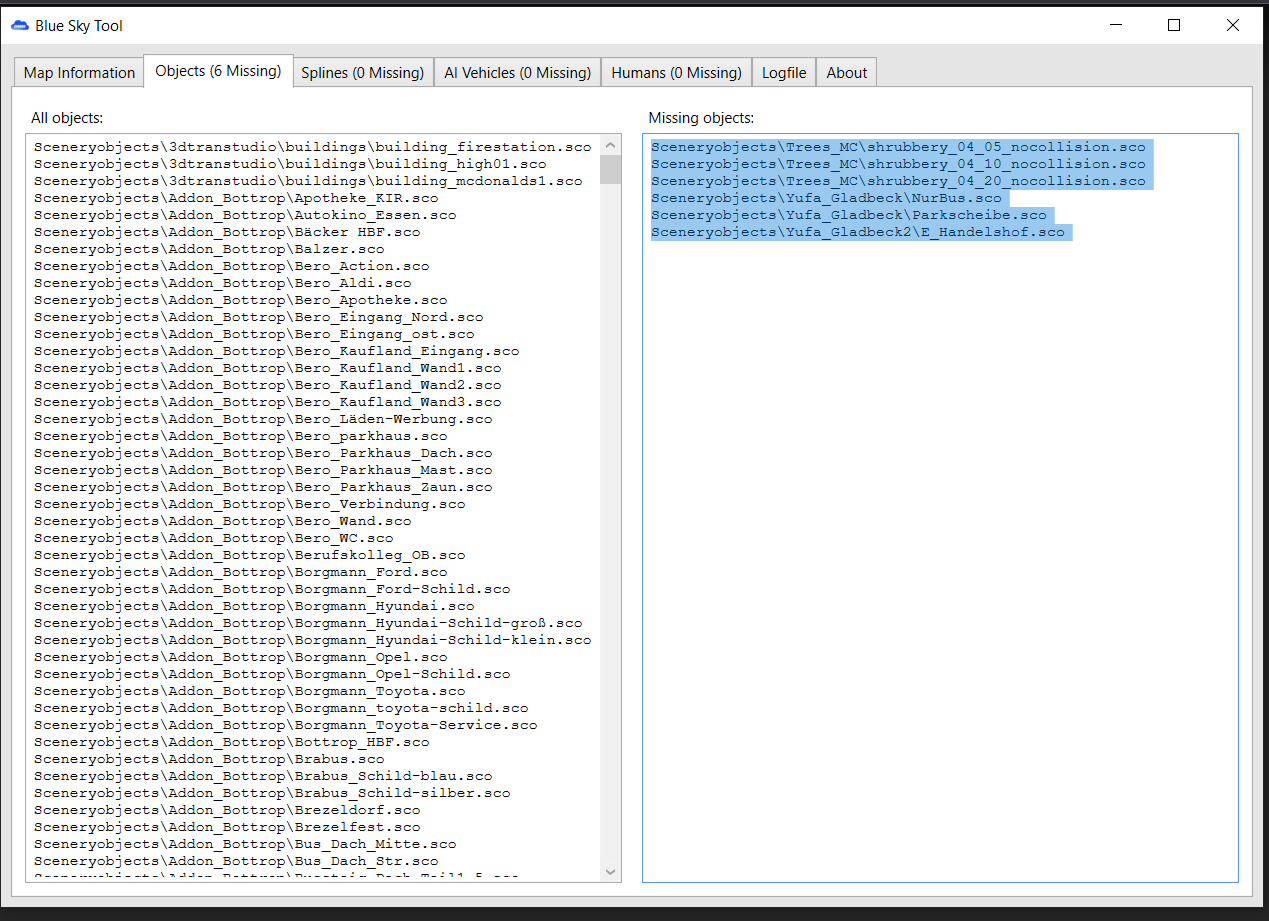Click the Blue Sky Tool cloud icon
The image size is (1269, 921).
(x=20, y=26)
